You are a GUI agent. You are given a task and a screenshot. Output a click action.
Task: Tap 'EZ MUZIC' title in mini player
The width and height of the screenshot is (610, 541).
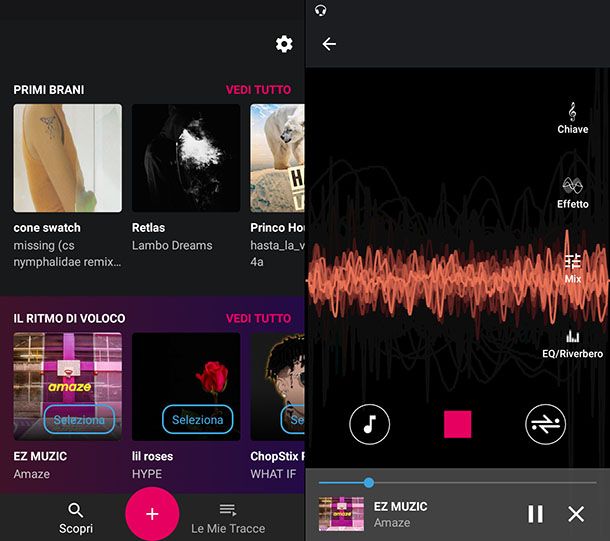(400, 506)
